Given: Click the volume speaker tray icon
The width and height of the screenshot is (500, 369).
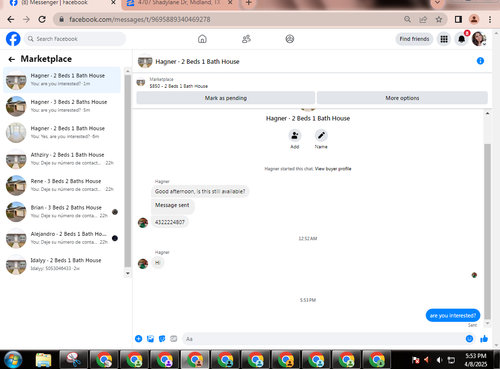Looking at the screenshot, I should pos(440,360).
